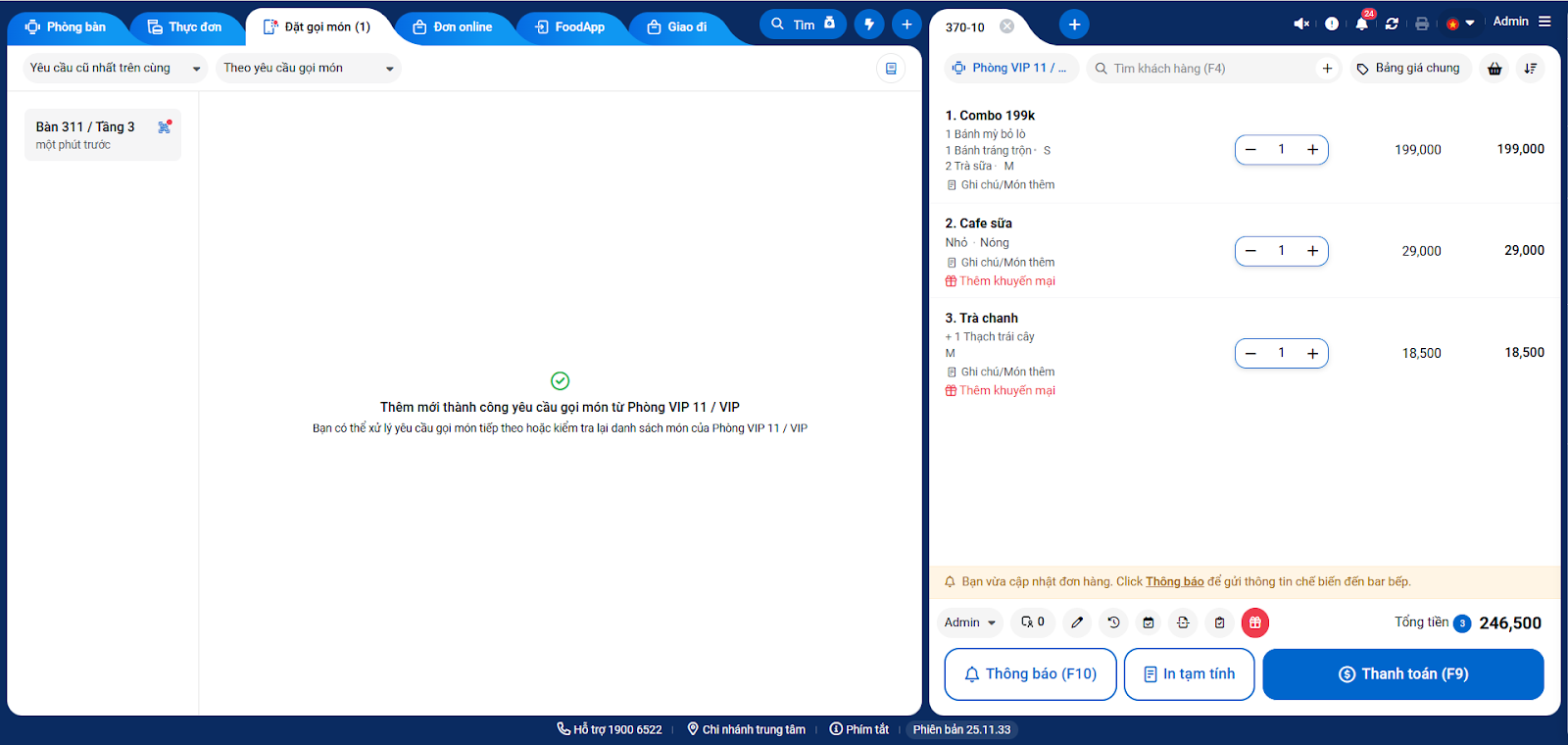Image resolution: width=1568 pixels, height=745 pixels.
Task: Expand the Theo yêu cầu gọi món dropdown
Action: (x=308, y=68)
